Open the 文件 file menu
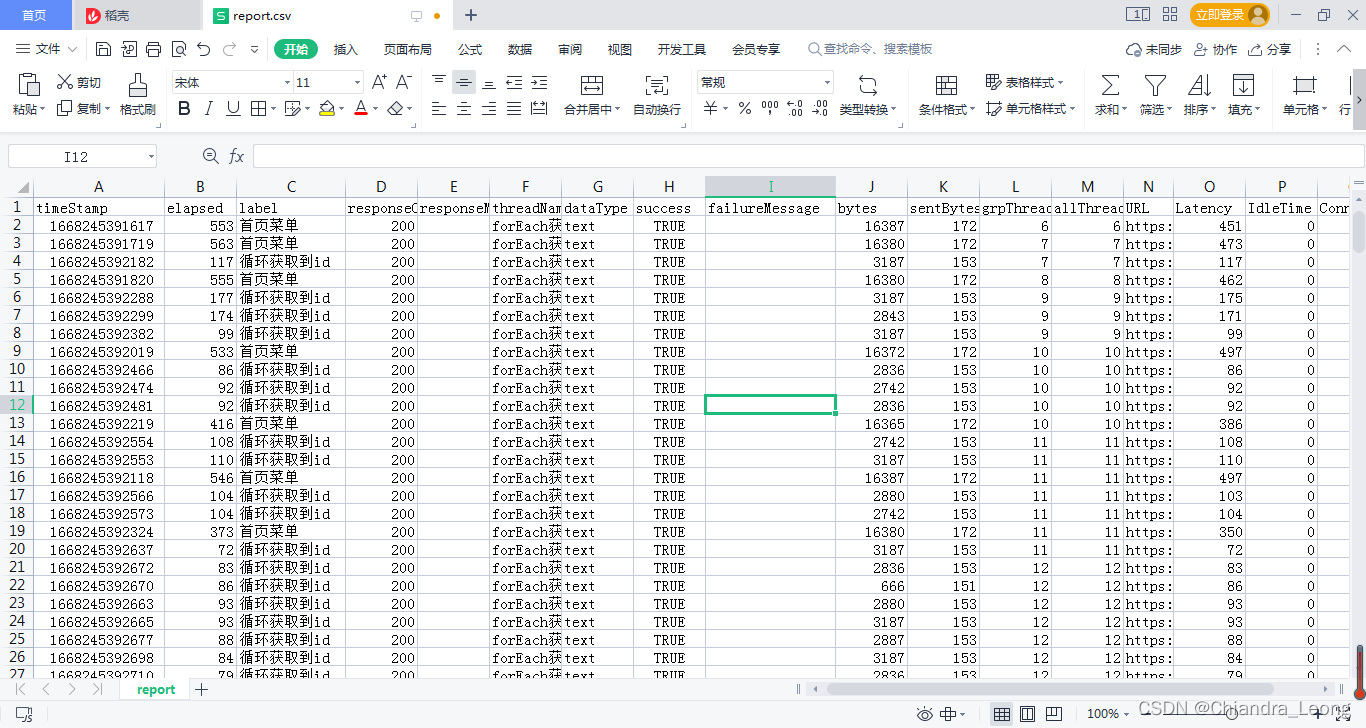The height and width of the screenshot is (728, 1366). [x=47, y=49]
